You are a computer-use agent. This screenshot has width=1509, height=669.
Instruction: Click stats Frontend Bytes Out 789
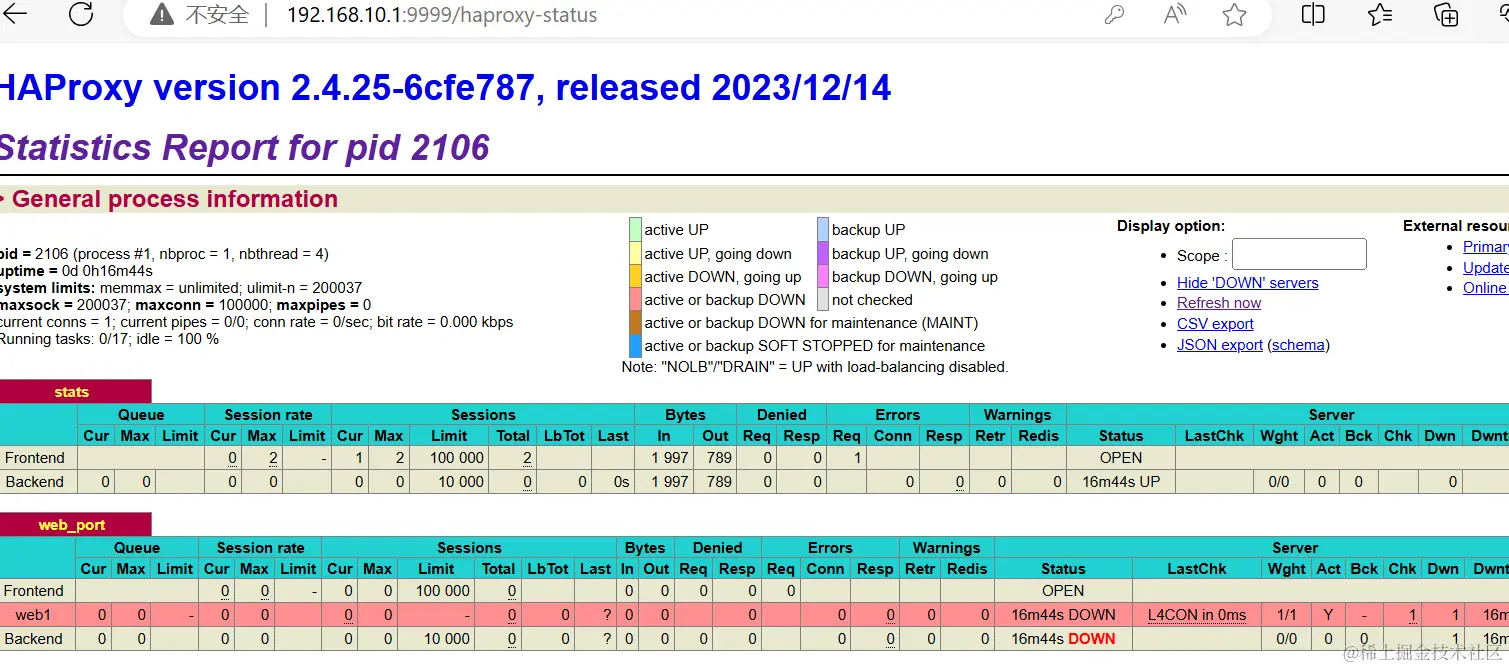click(x=719, y=458)
